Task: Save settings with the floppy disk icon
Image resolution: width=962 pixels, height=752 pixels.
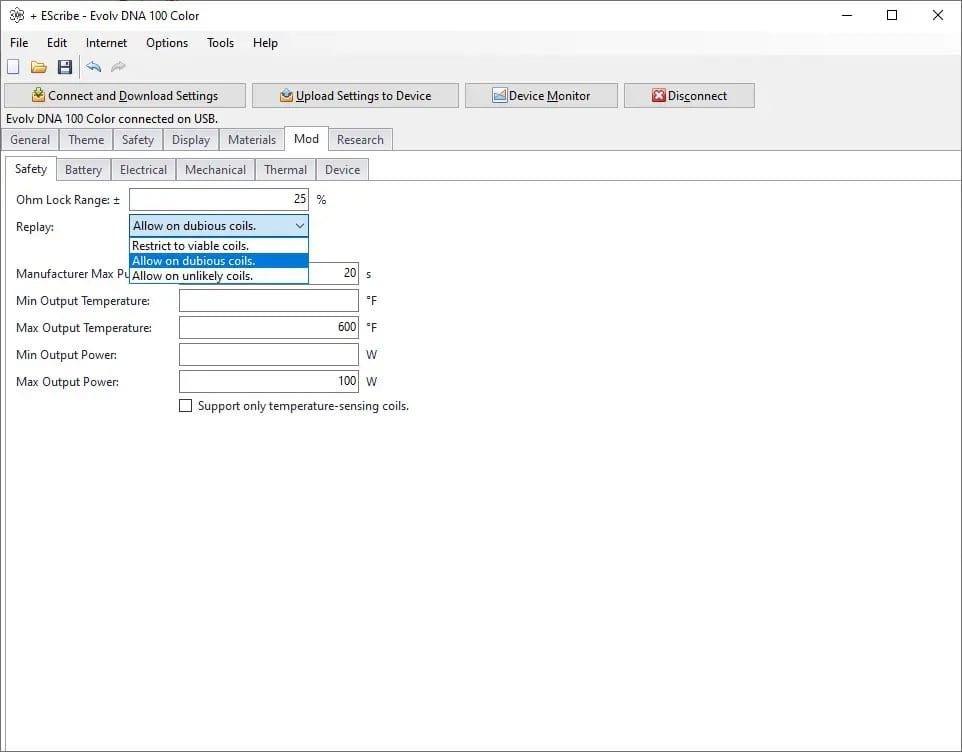Action: click(65, 67)
